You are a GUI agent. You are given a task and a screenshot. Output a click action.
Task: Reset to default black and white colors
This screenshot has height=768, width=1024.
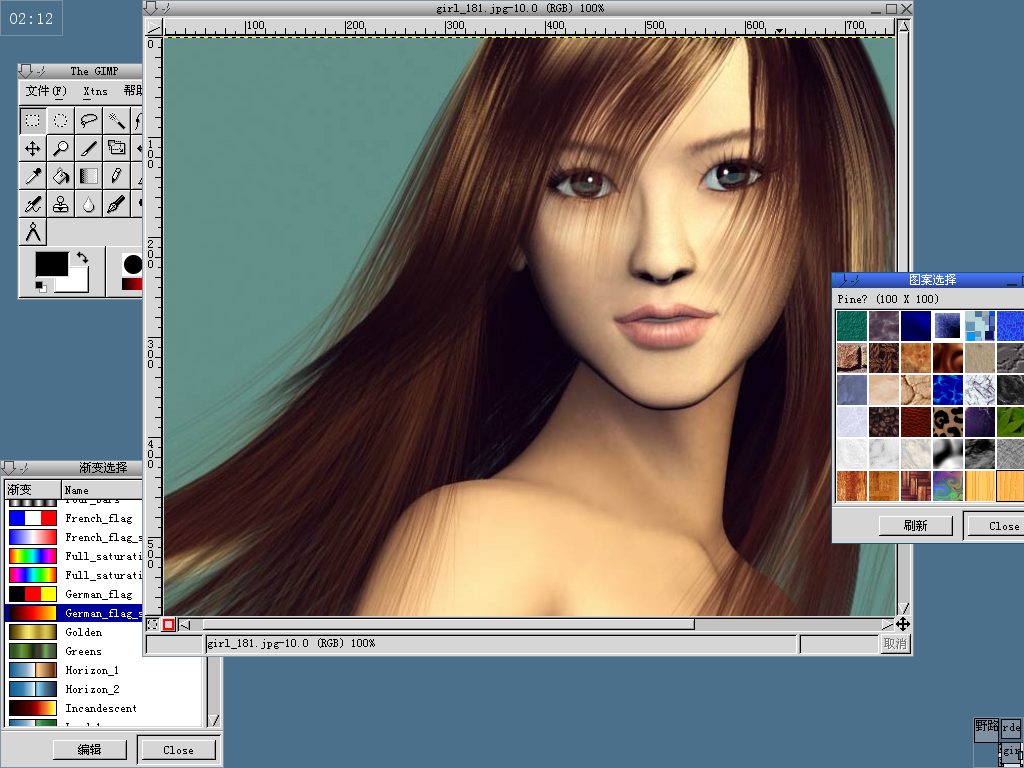[x=41, y=287]
